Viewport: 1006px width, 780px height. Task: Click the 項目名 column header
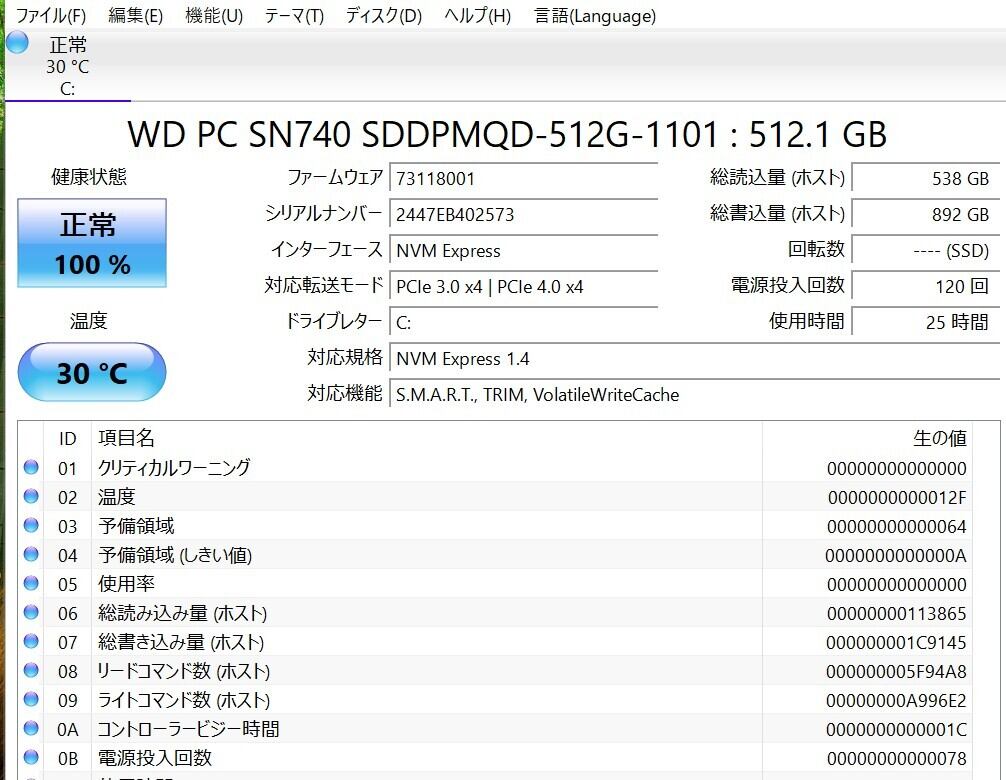click(x=126, y=438)
